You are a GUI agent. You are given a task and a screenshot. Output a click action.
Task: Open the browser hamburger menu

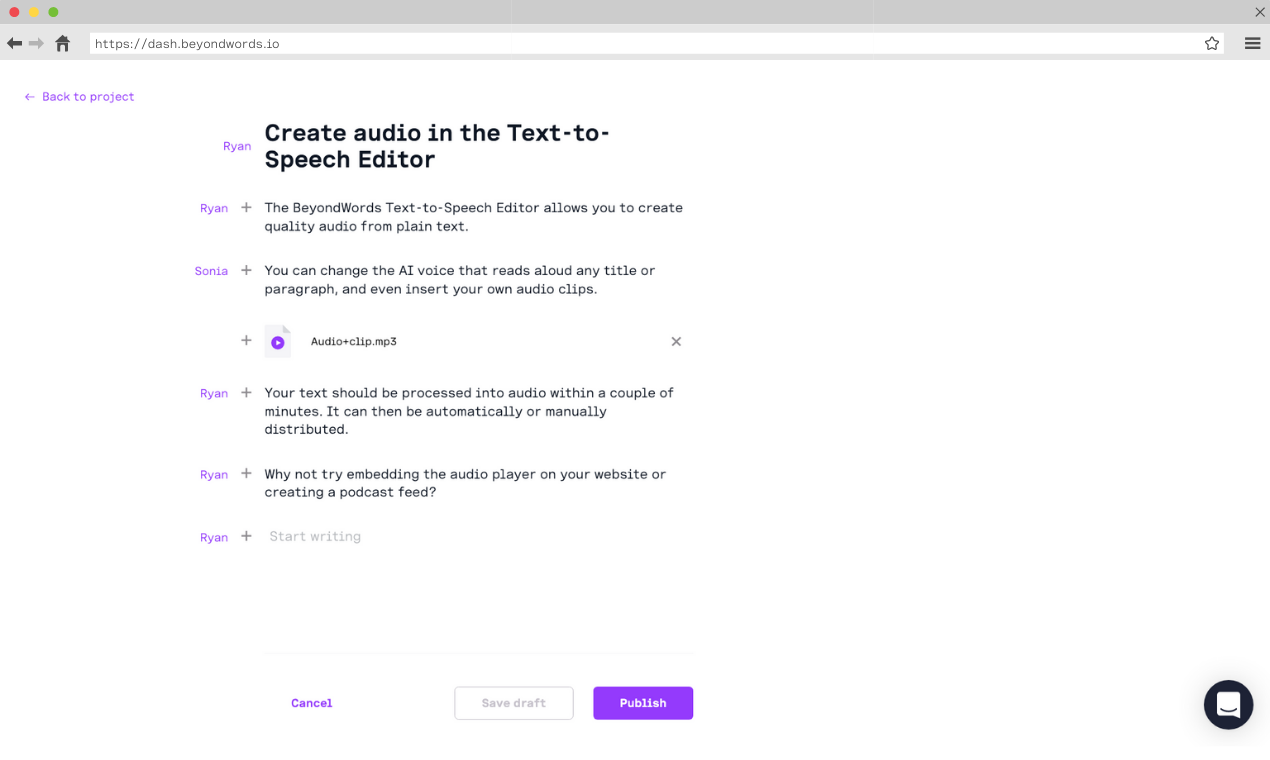coord(1252,43)
